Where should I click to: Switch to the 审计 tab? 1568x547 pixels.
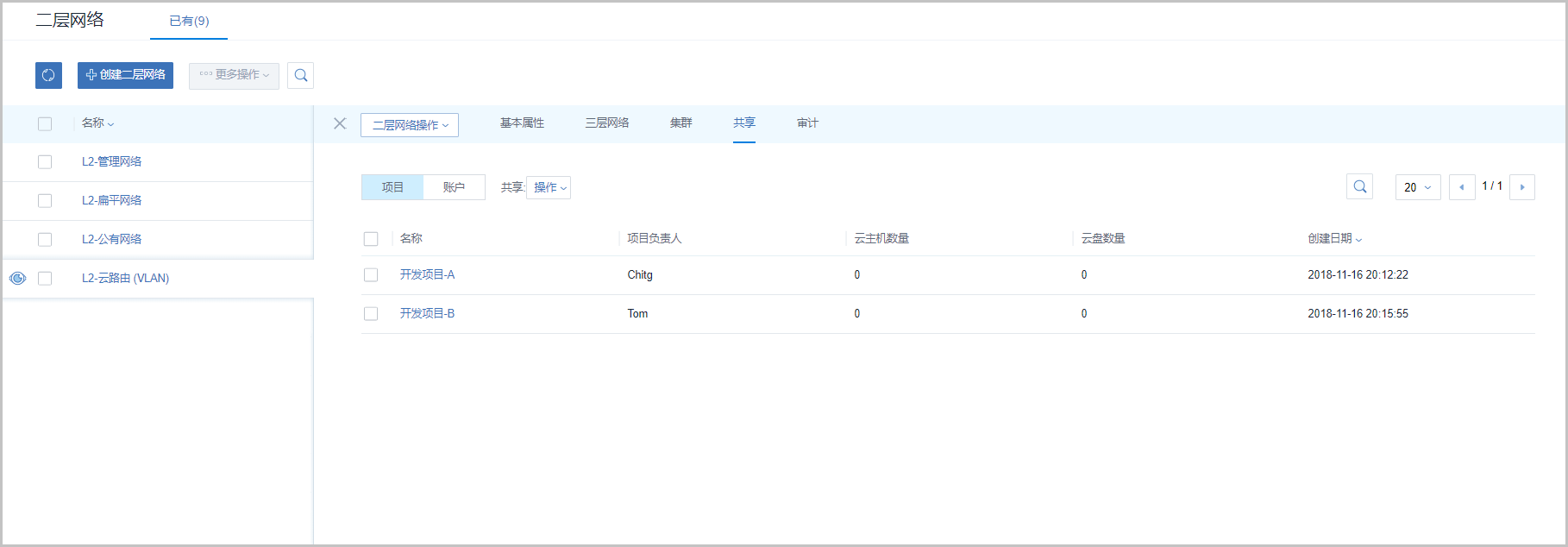807,123
